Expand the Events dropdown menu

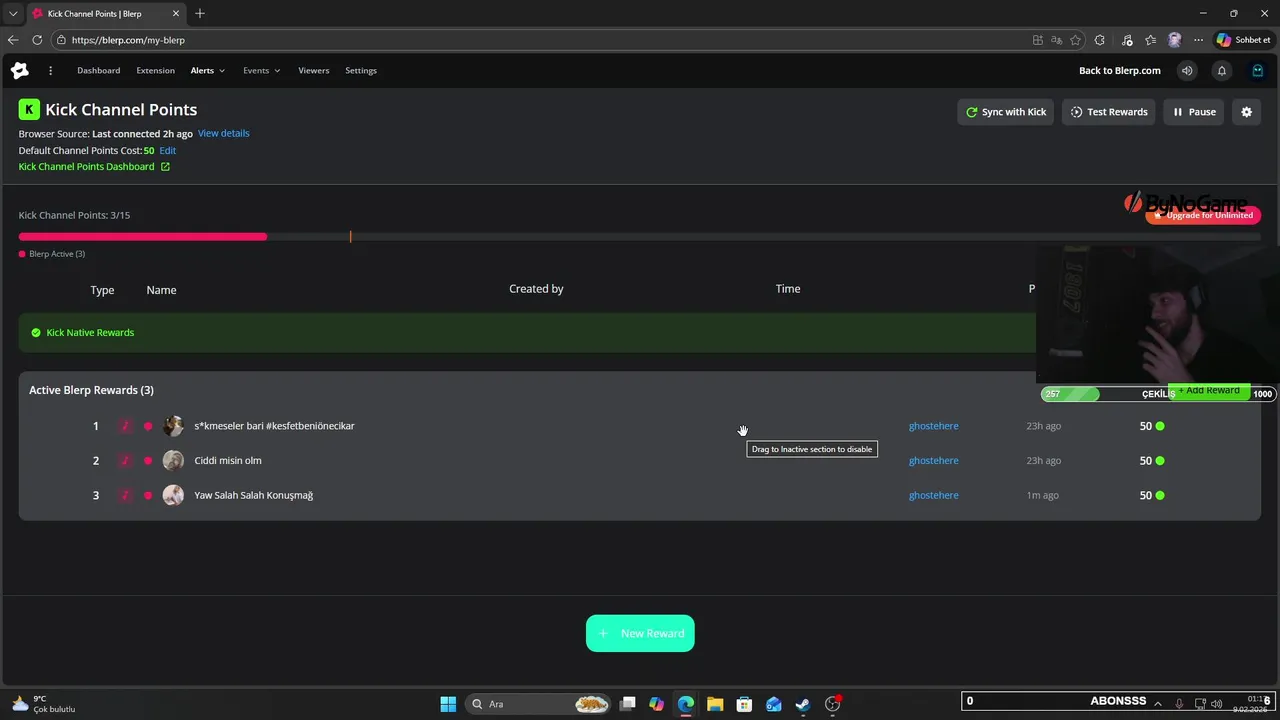click(261, 71)
